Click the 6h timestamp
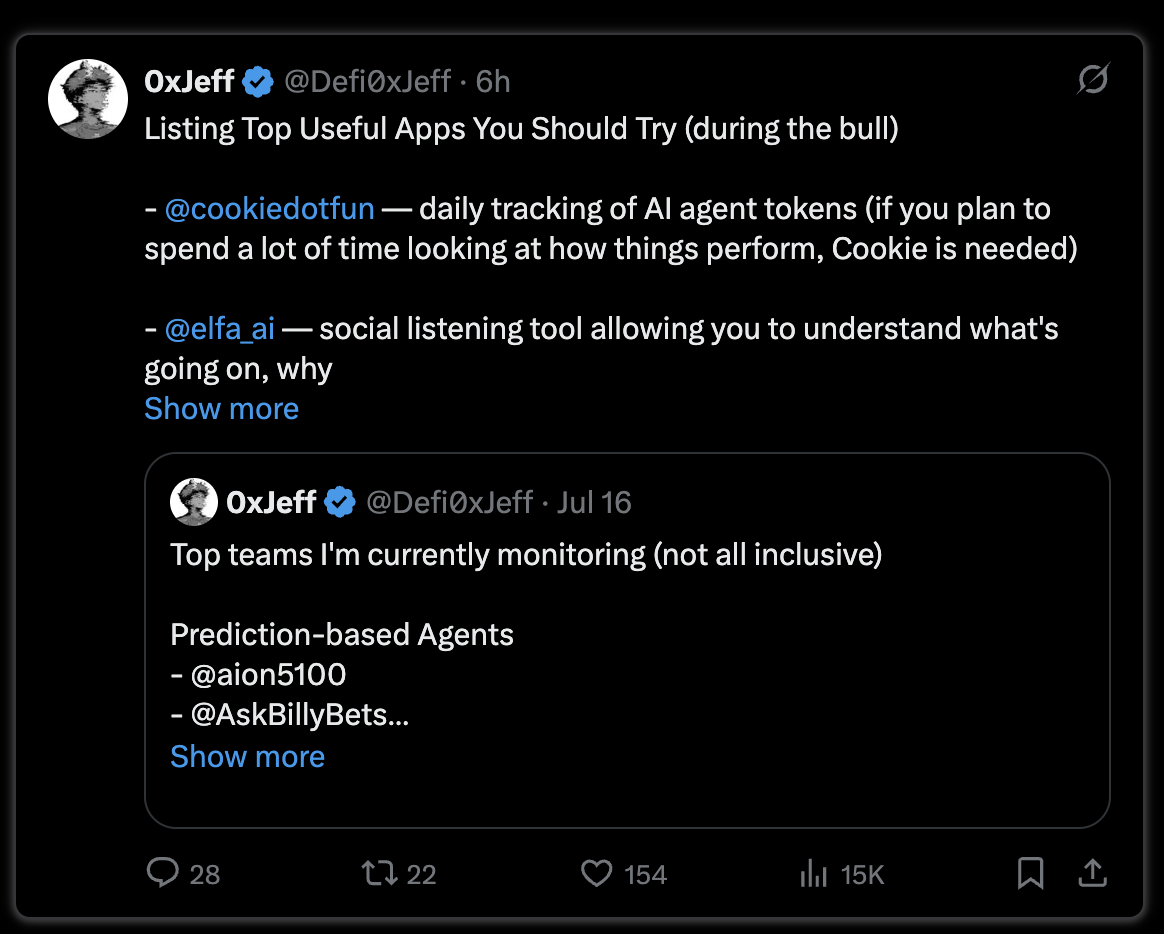The width and height of the screenshot is (1164, 934). point(493,82)
